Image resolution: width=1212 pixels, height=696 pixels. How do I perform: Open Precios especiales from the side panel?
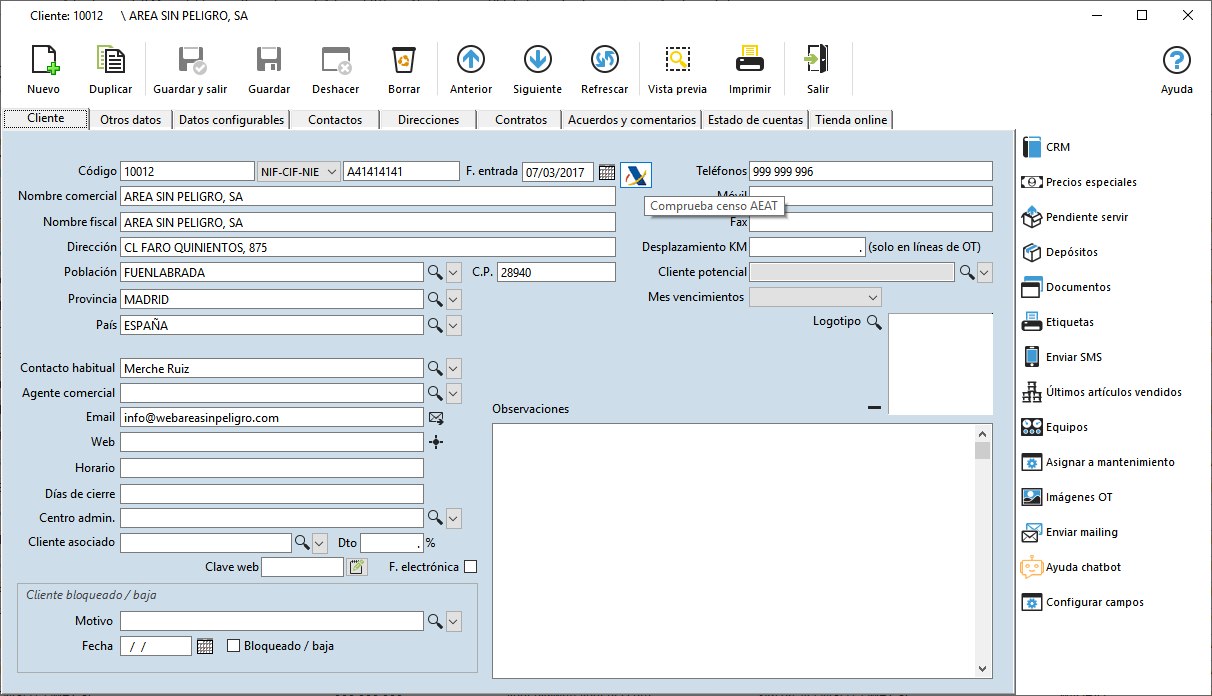click(x=1079, y=182)
